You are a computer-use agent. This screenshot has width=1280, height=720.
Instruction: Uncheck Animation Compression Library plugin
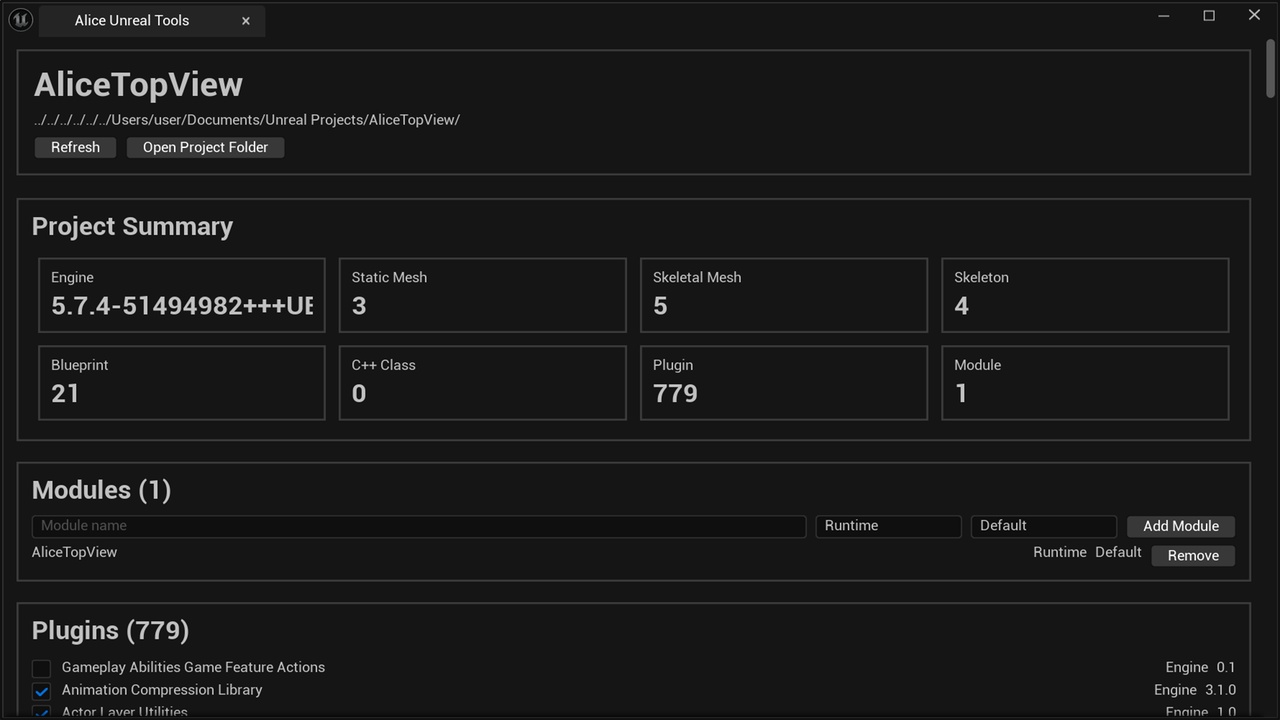pos(41,691)
